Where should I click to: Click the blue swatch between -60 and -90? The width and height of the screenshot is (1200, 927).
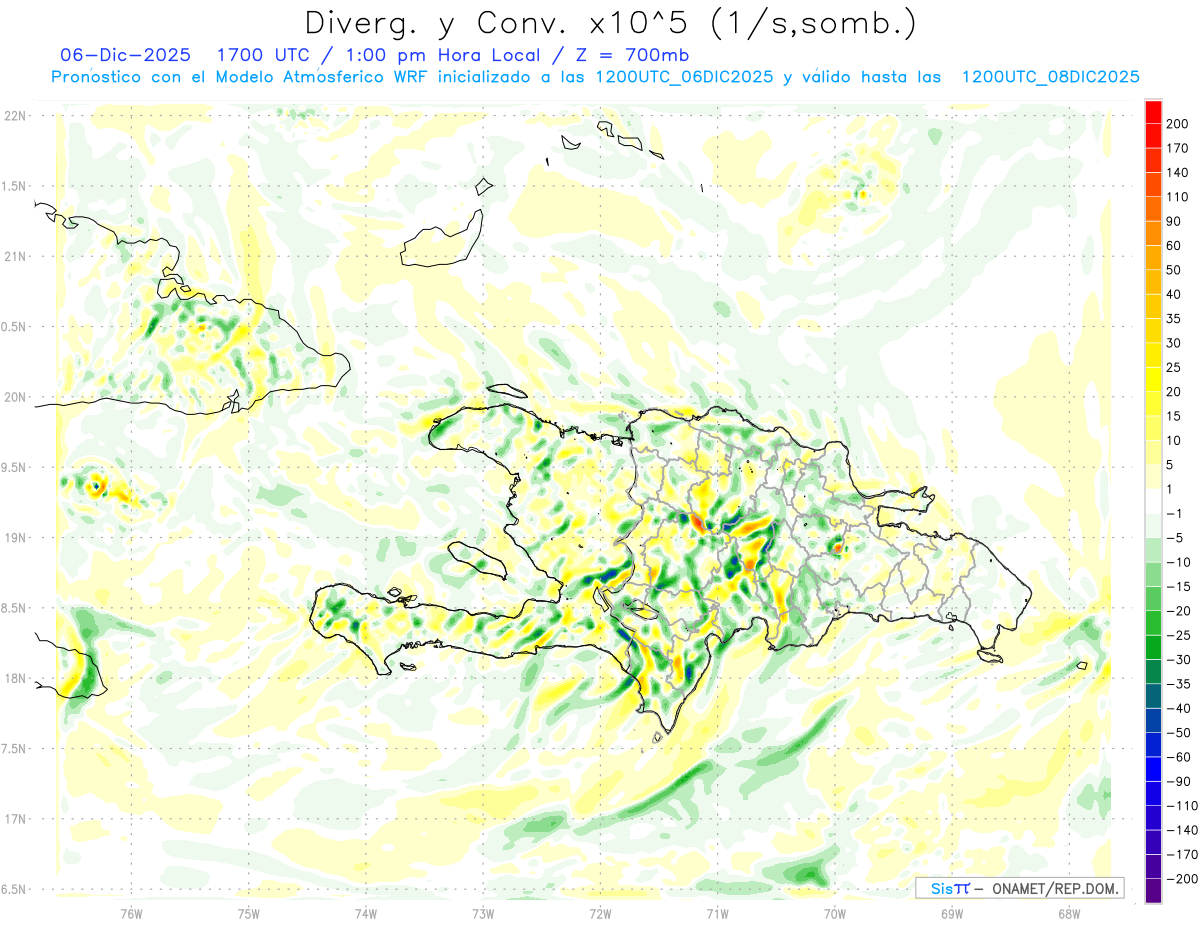(1153, 769)
